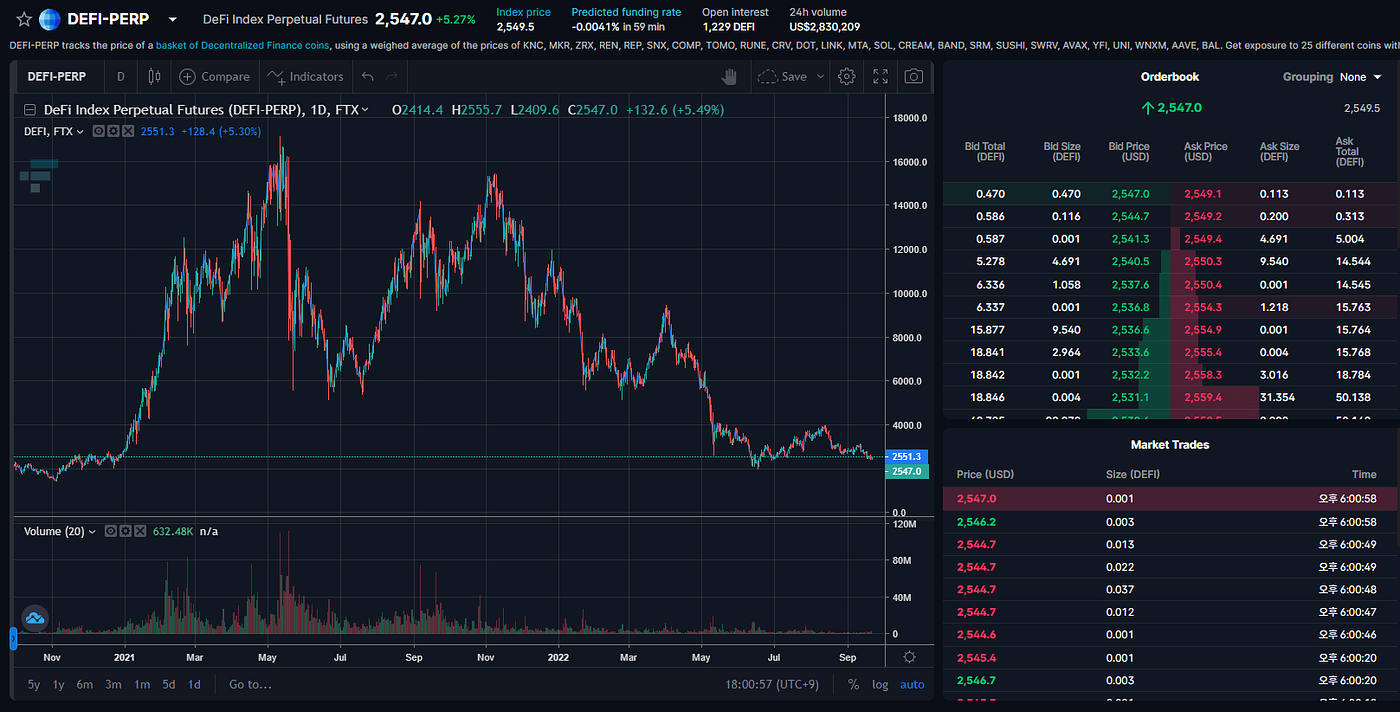Set chart range to 5y
This screenshot has width=1400, height=712.
point(34,684)
